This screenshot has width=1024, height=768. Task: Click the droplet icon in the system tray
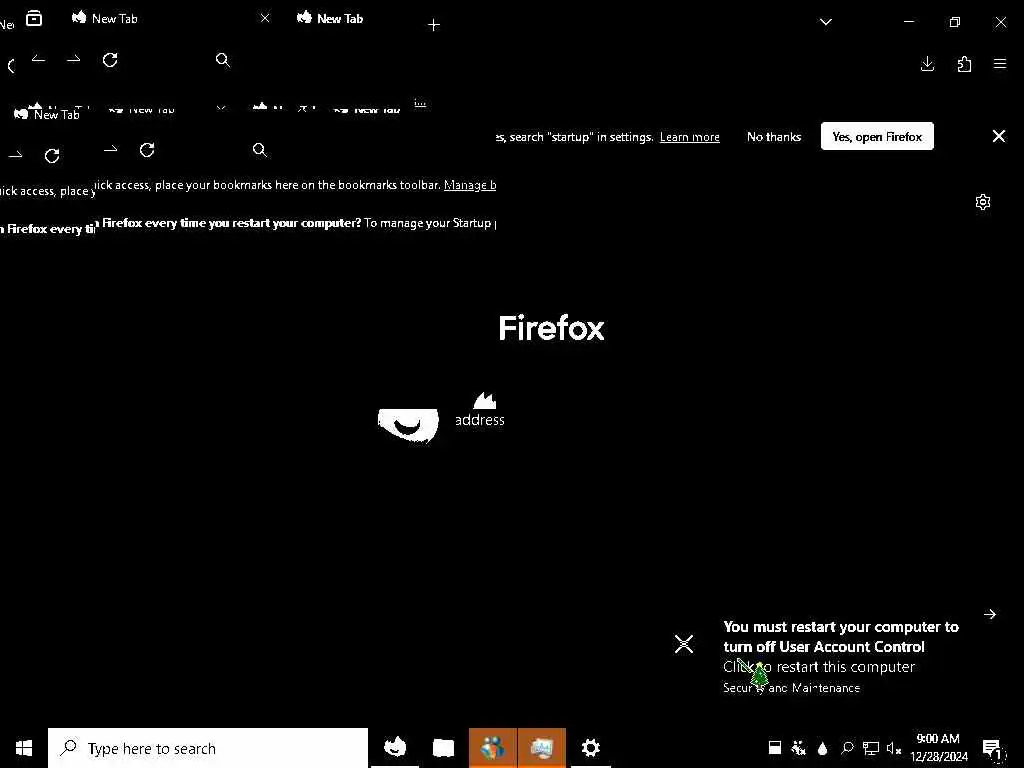pyautogui.click(x=823, y=748)
